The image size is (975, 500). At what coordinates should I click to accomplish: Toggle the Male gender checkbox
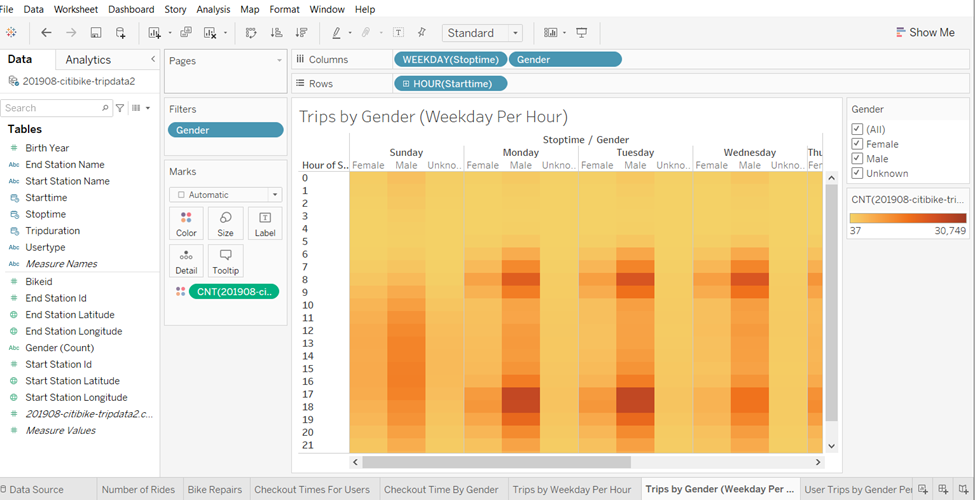(857, 159)
